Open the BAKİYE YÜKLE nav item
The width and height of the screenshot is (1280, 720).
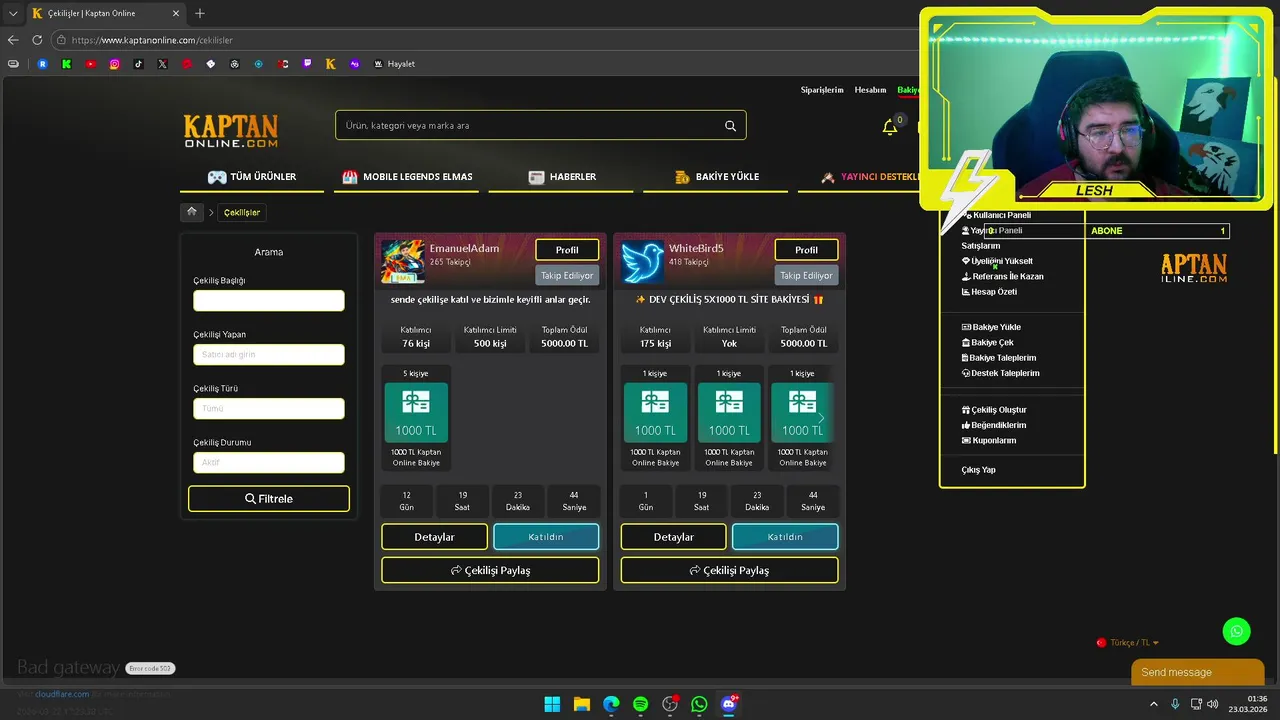point(717,177)
